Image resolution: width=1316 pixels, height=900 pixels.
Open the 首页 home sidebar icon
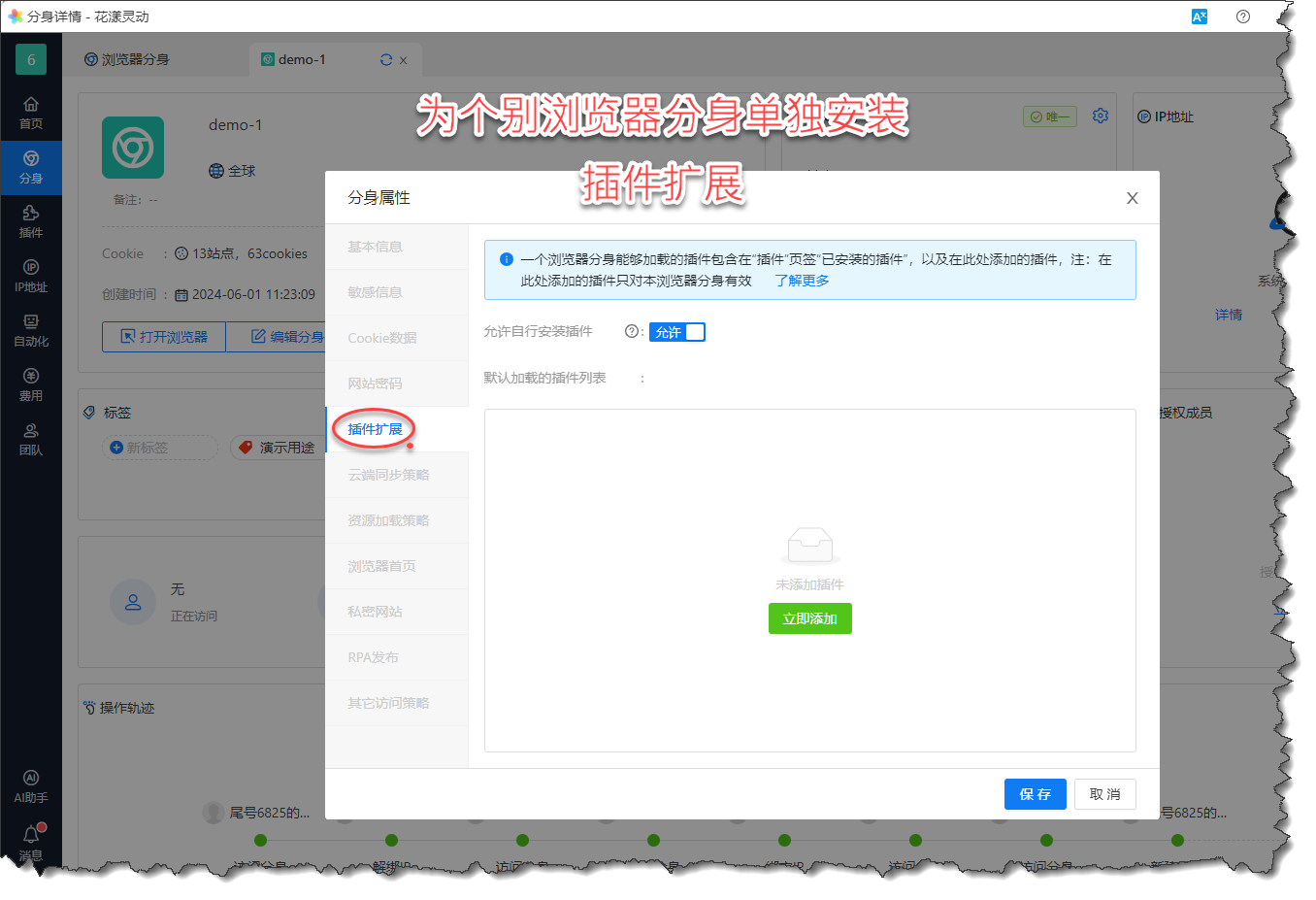[31, 113]
